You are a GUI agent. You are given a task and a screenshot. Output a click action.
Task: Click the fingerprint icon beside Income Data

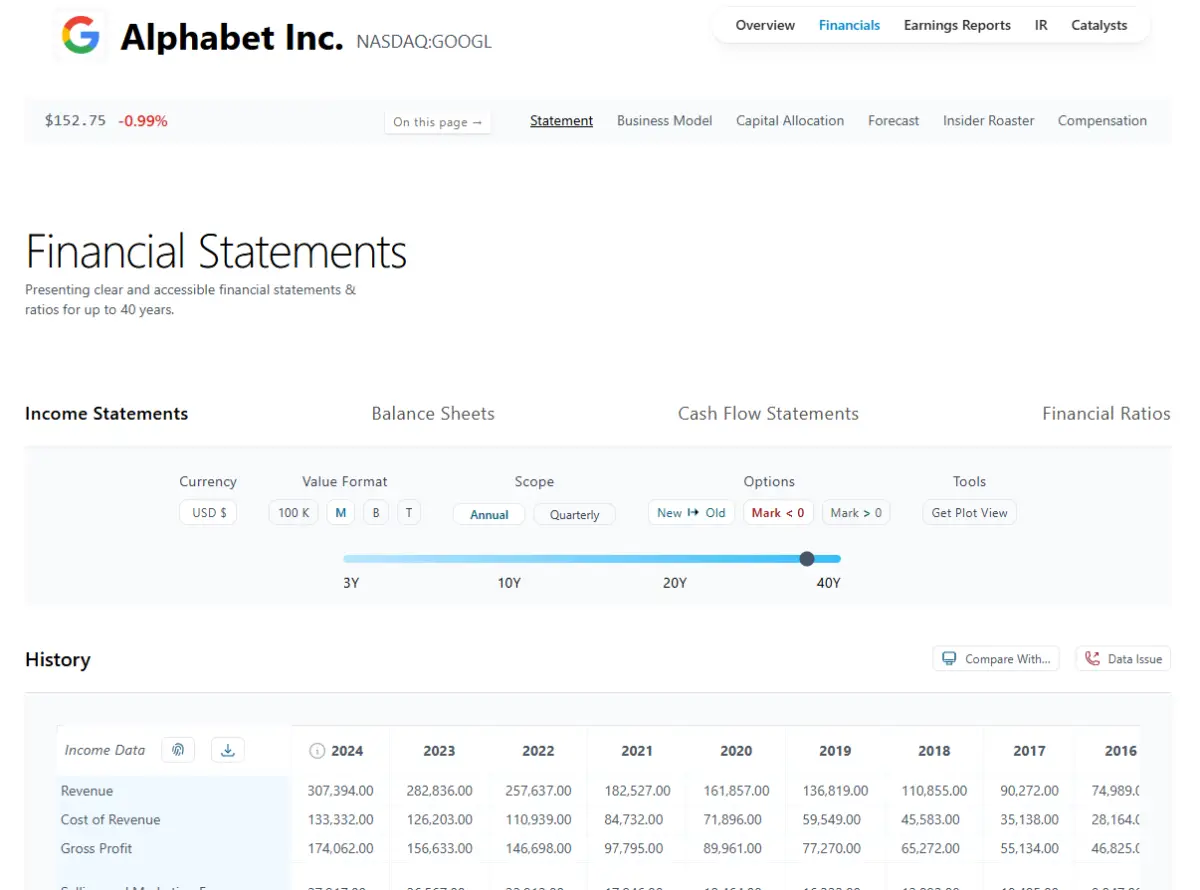[178, 750]
